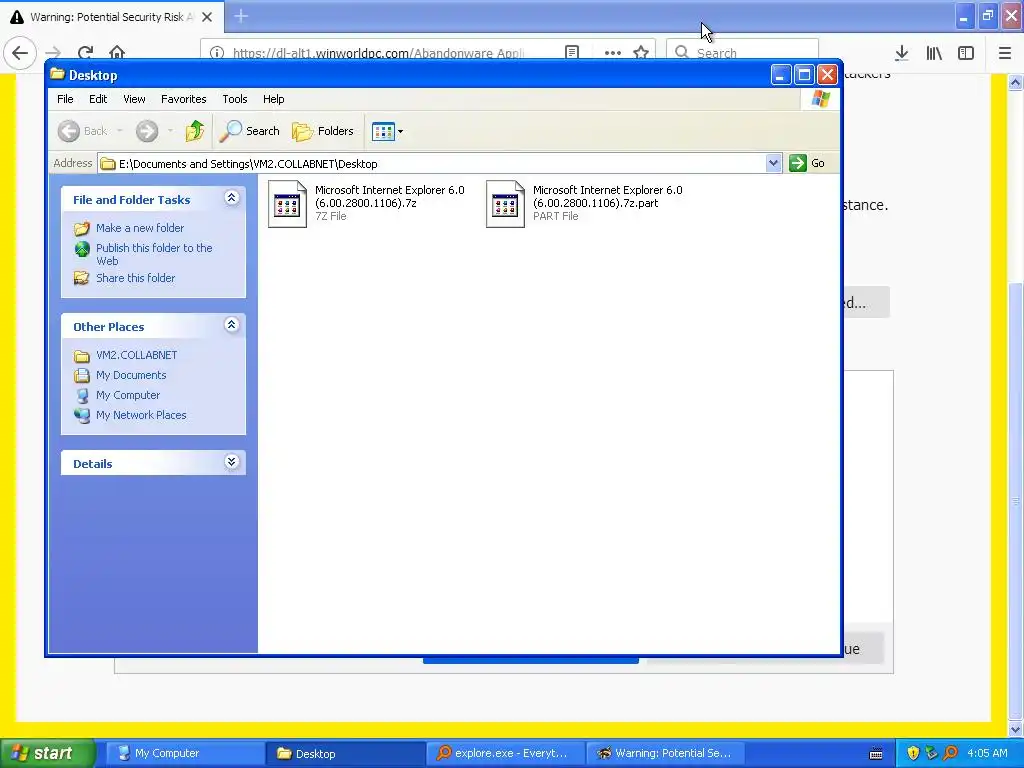Click Firefox's back arrow button
Image resolution: width=1024 pixels, height=768 pixels.
[20, 53]
